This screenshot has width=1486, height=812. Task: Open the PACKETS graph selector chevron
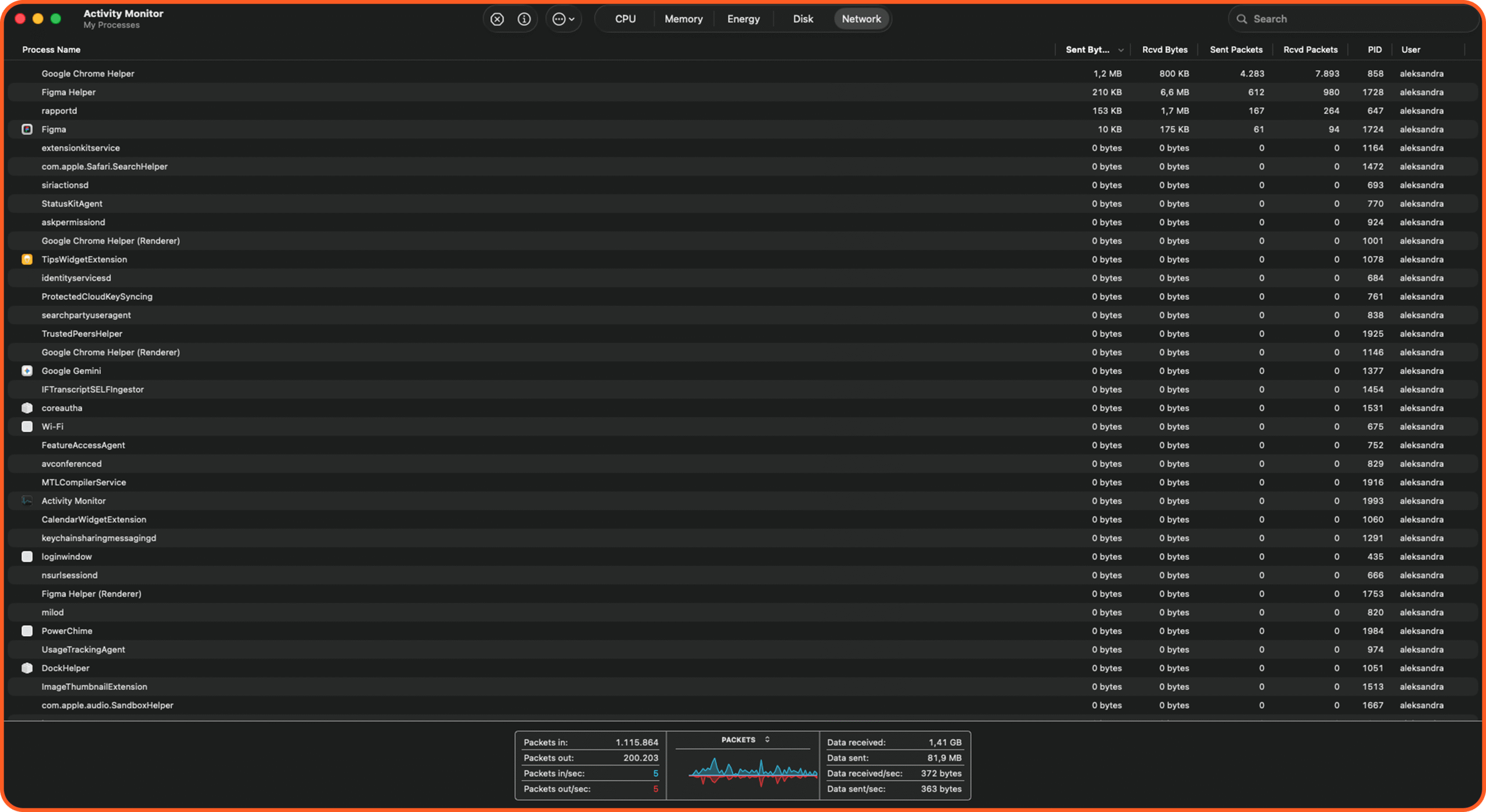click(767, 739)
